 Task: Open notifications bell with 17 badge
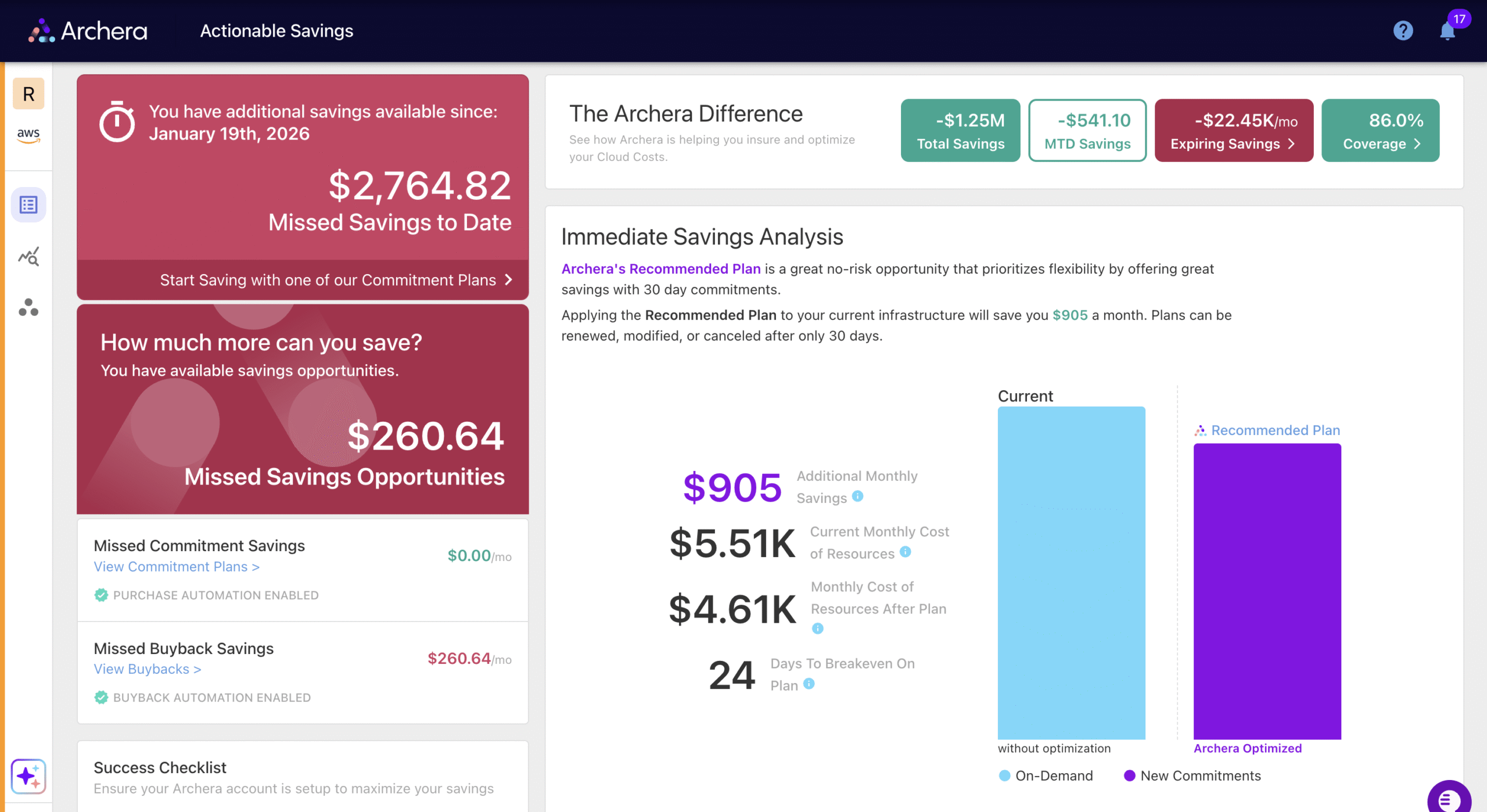pos(1448,30)
